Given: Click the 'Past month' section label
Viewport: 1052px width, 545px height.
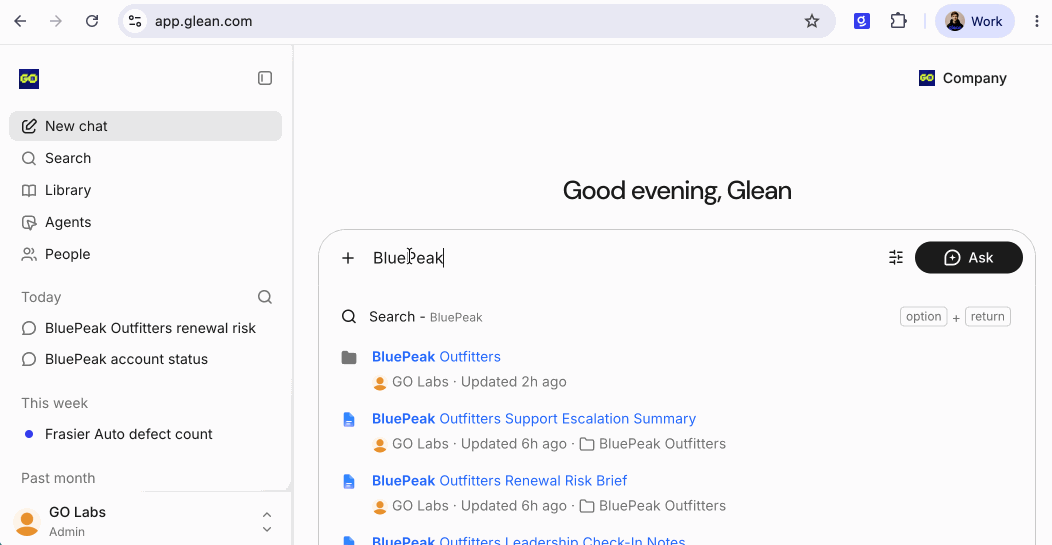Looking at the screenshot, I should (58, 479).
